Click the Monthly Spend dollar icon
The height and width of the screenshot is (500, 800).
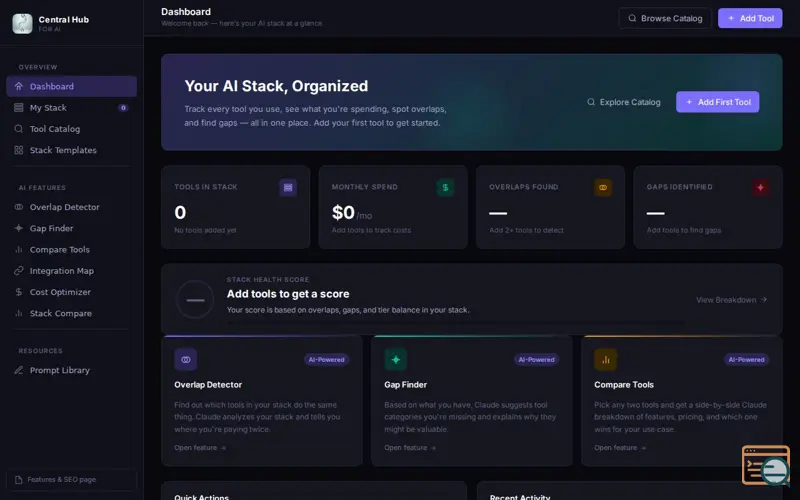(445, 187)
